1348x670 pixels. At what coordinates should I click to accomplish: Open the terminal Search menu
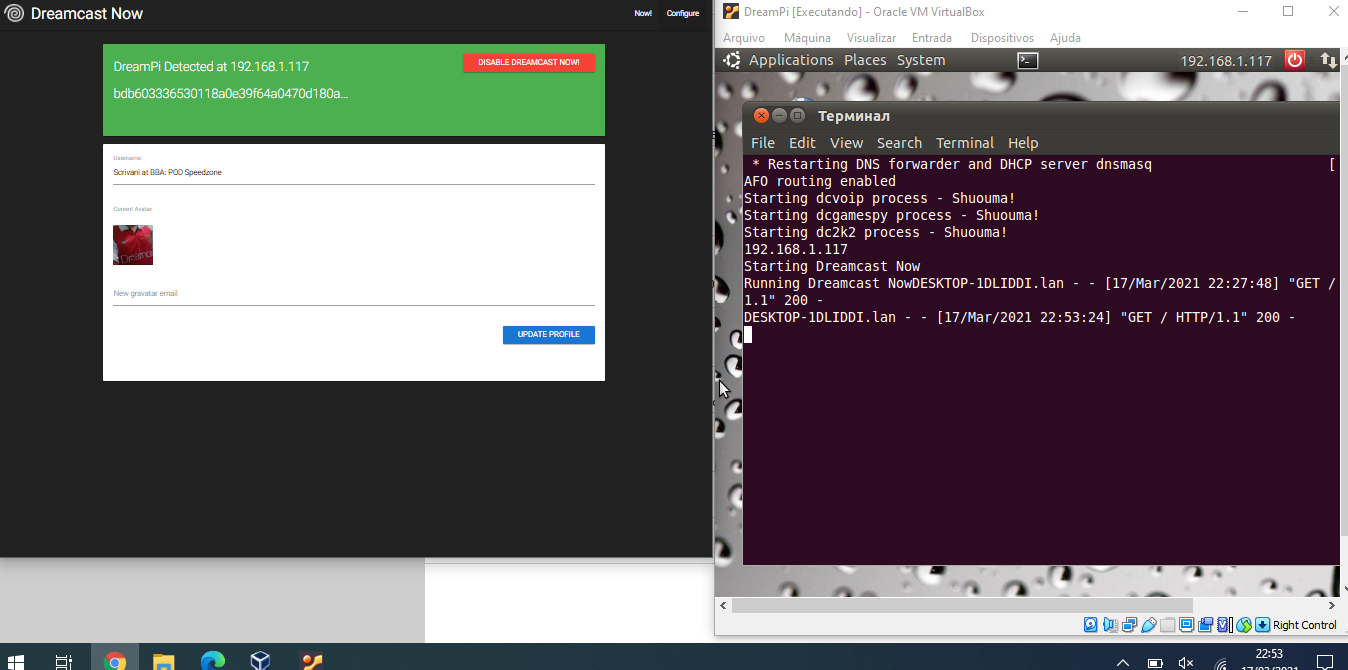pos(899,143)
